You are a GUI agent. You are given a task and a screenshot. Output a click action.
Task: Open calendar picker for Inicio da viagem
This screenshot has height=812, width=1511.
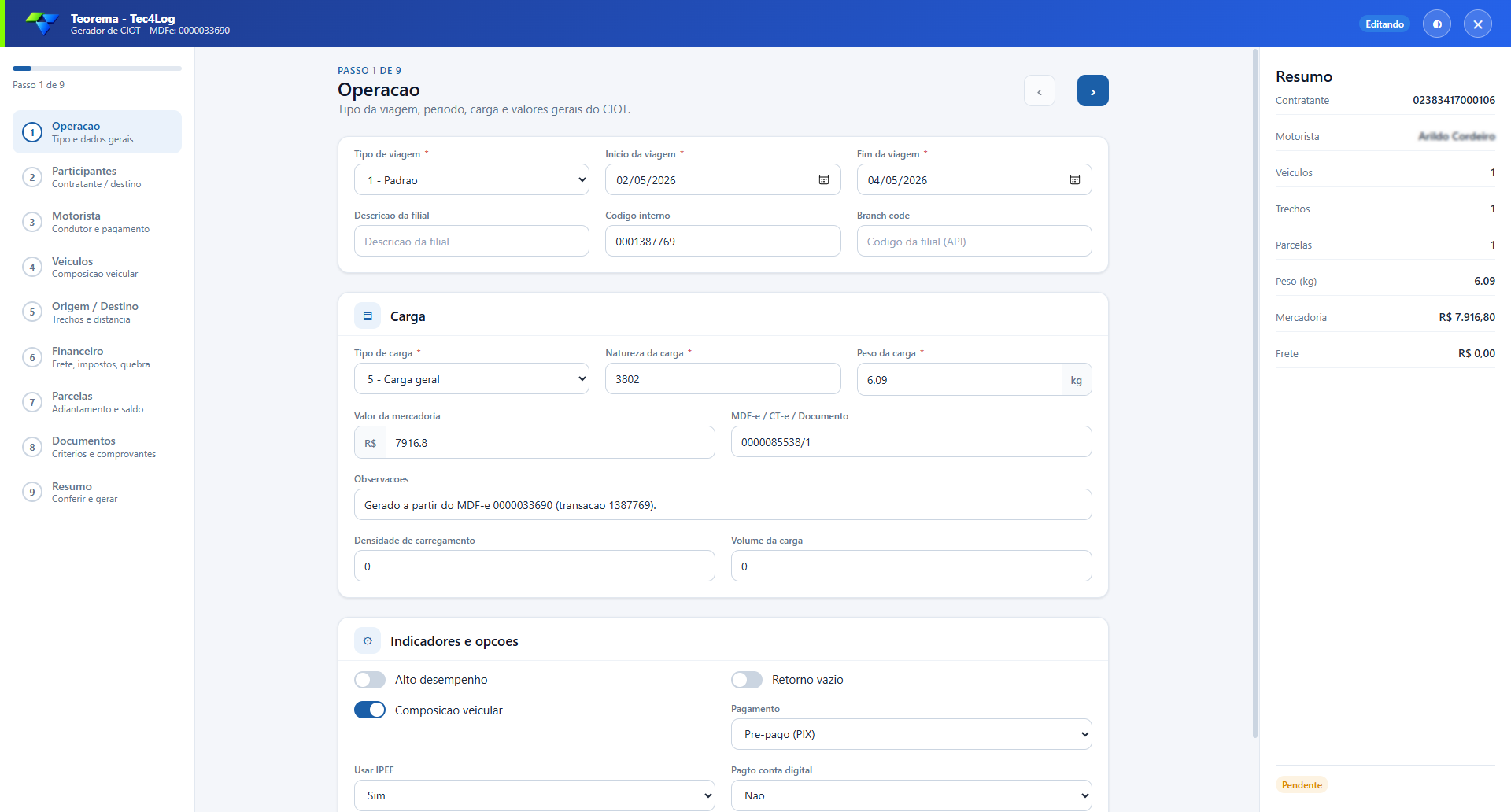[824, 180]
